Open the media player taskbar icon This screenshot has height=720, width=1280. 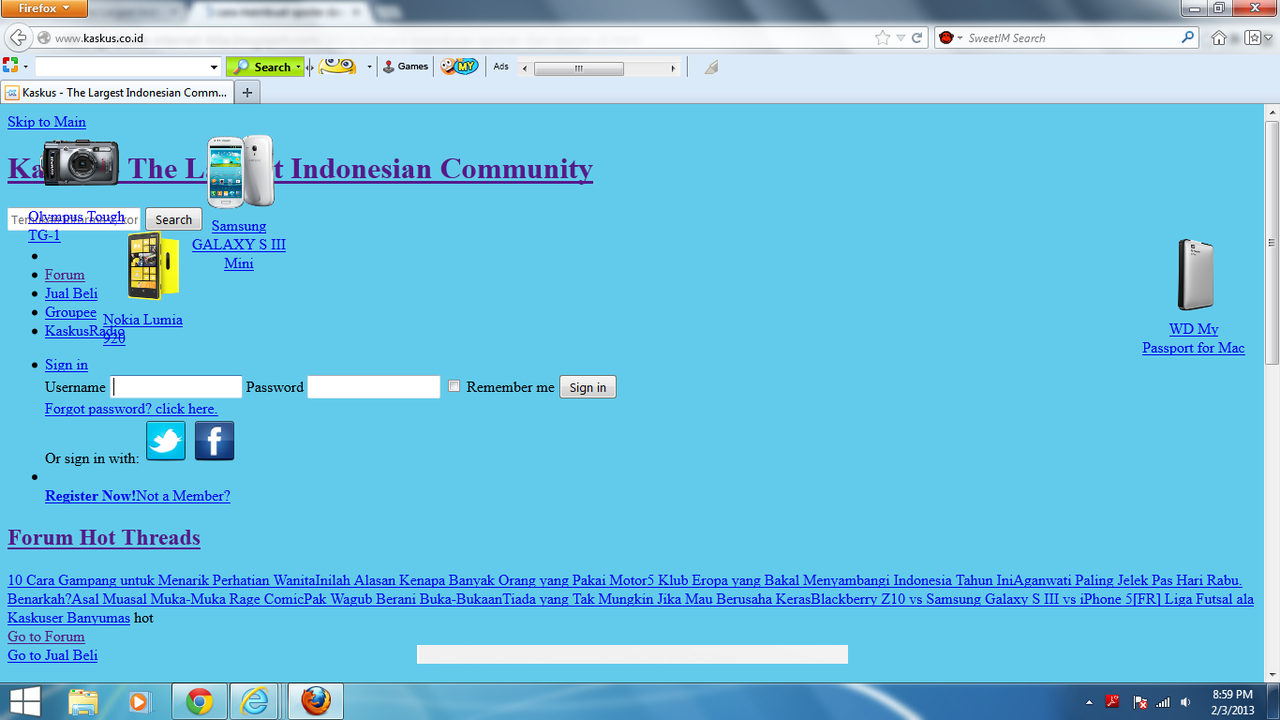pyautogui.click(x=138, y=702)
